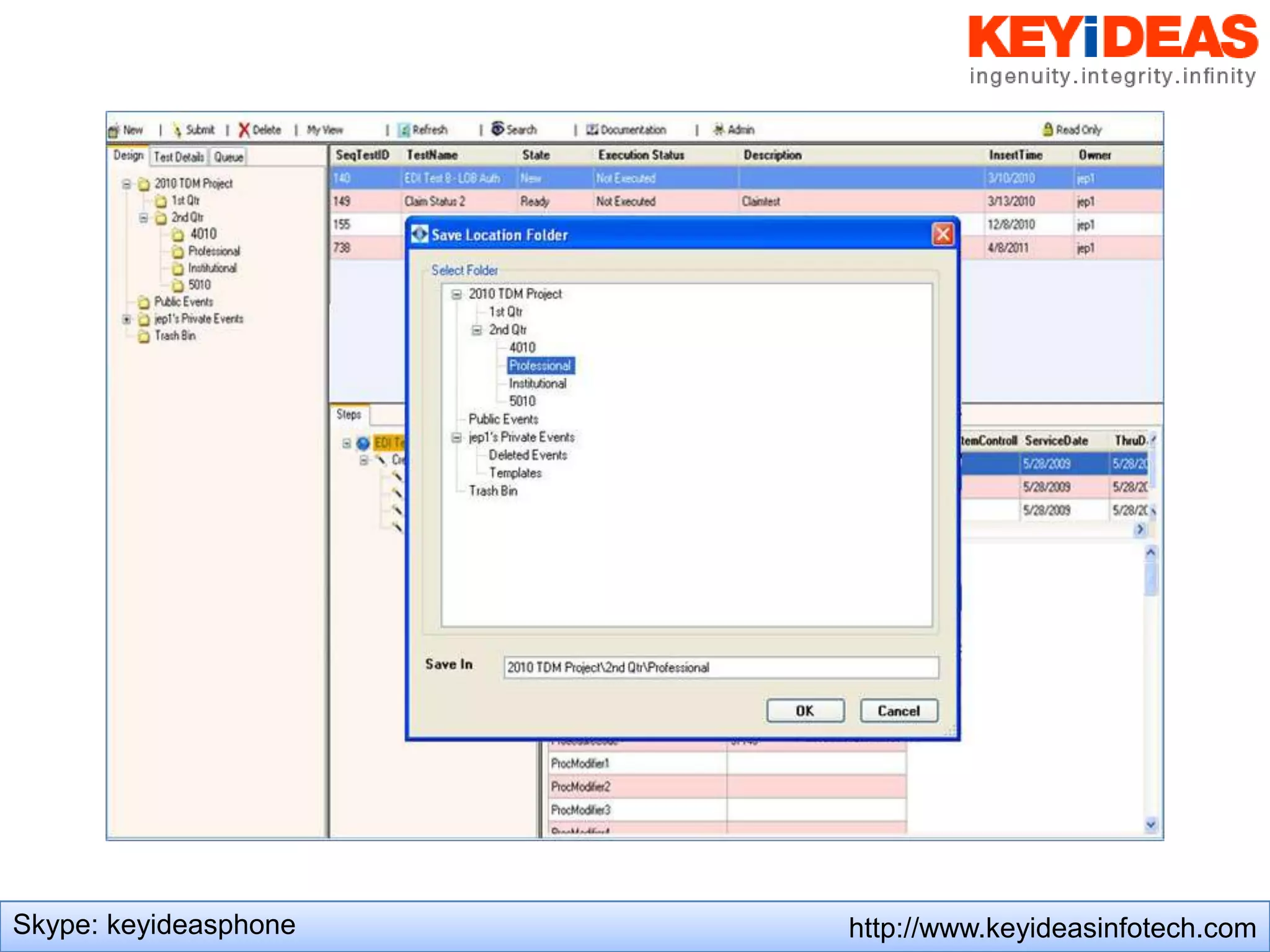Image resolution: width=1270 pixels, height=952 pixels.
Task: Click Cancel in Save Location dialog
Action: pyautogui.click(x=899, y=711)
